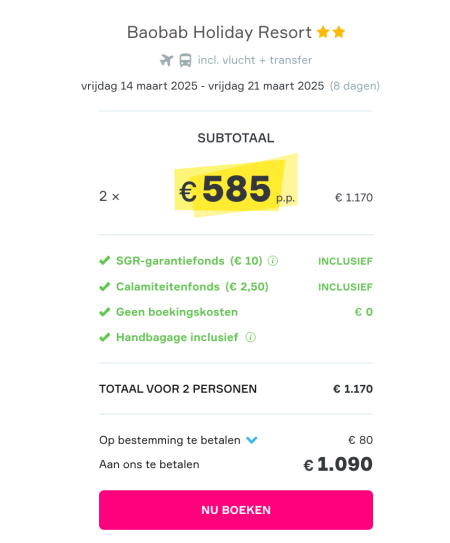Click the SGR-garantiefonds (€ 10) text
The width and height of the screenshot is (450, 543).
(x=189, y=261)
